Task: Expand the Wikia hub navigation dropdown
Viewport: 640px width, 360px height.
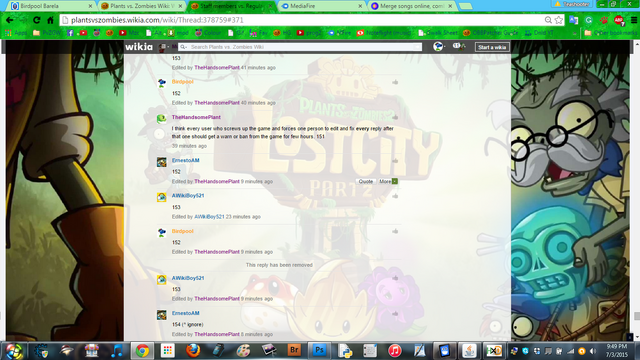Action: pyautogui.click(x=164, y=47)
